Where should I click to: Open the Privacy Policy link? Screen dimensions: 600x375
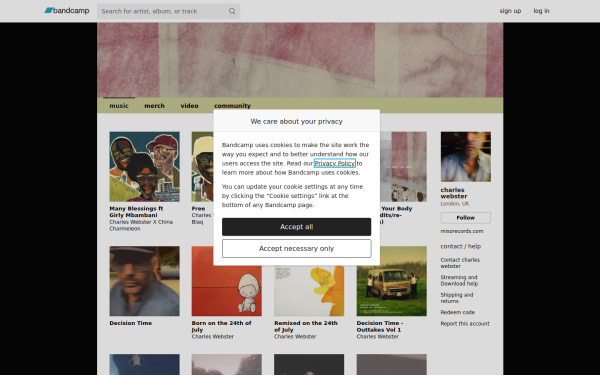(335, 163)
